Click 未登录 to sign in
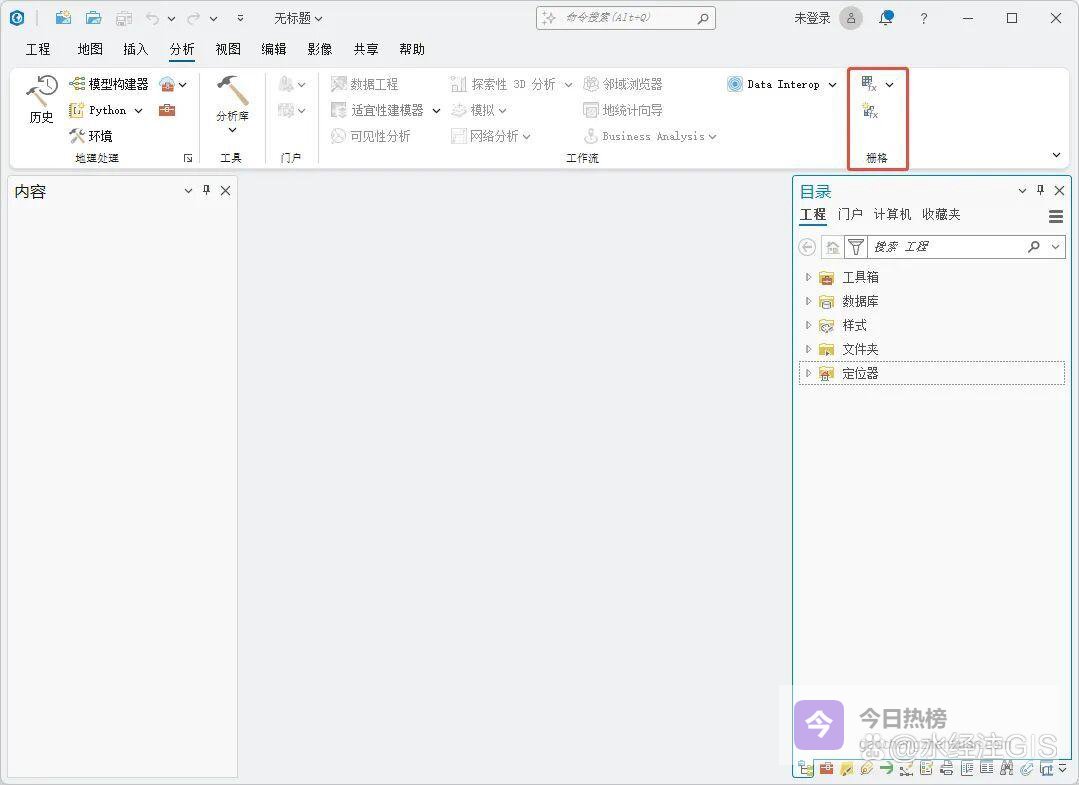 (812, 18)
